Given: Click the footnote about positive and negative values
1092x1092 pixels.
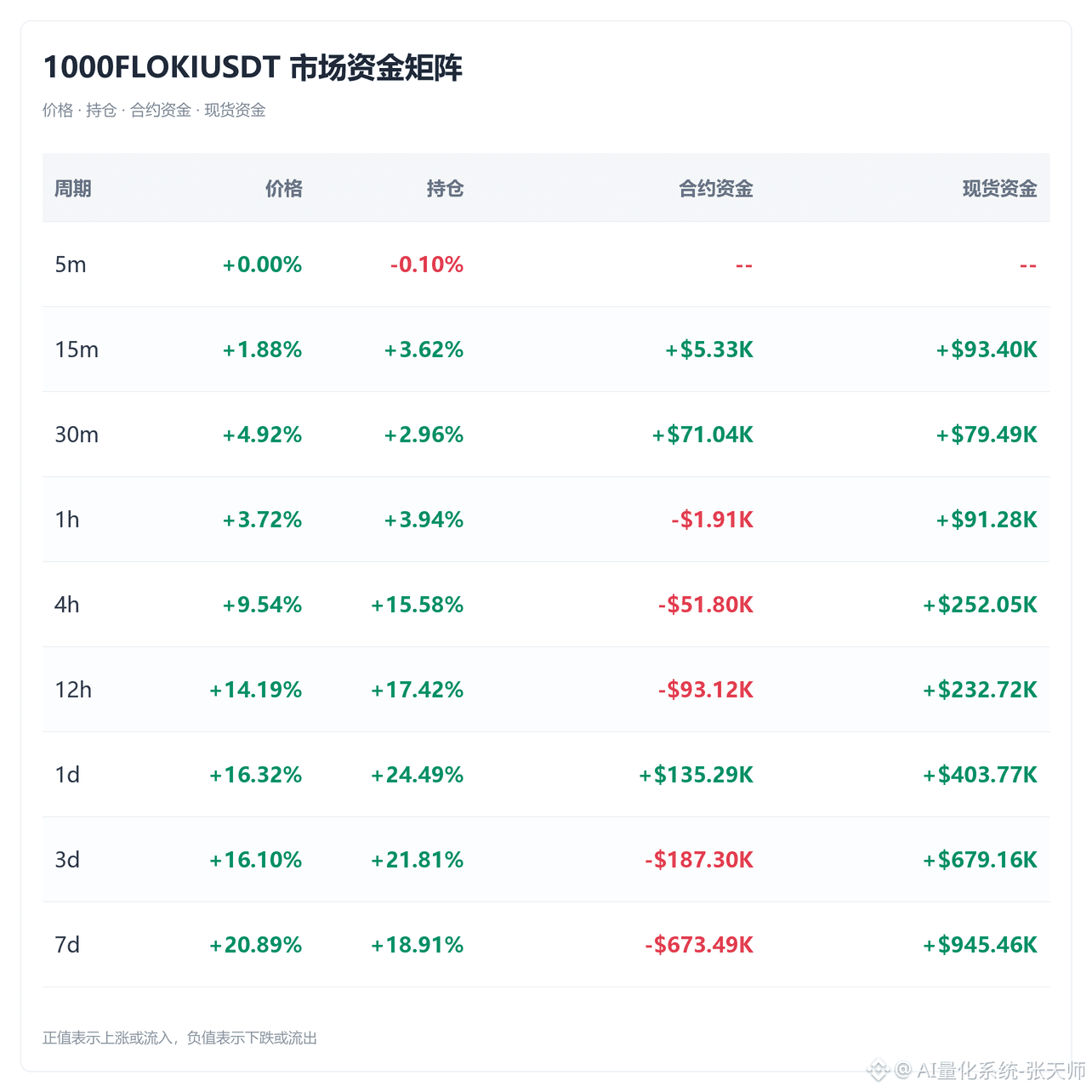Looking at the screenshot, I should (179, 1038).
